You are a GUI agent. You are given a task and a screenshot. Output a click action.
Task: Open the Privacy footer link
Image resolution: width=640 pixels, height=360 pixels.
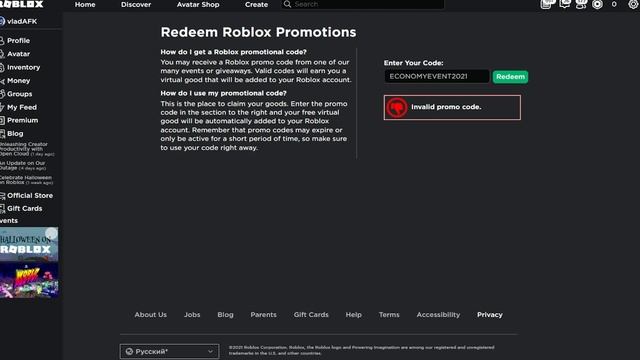pyautogui.click(x=490, y=315)
